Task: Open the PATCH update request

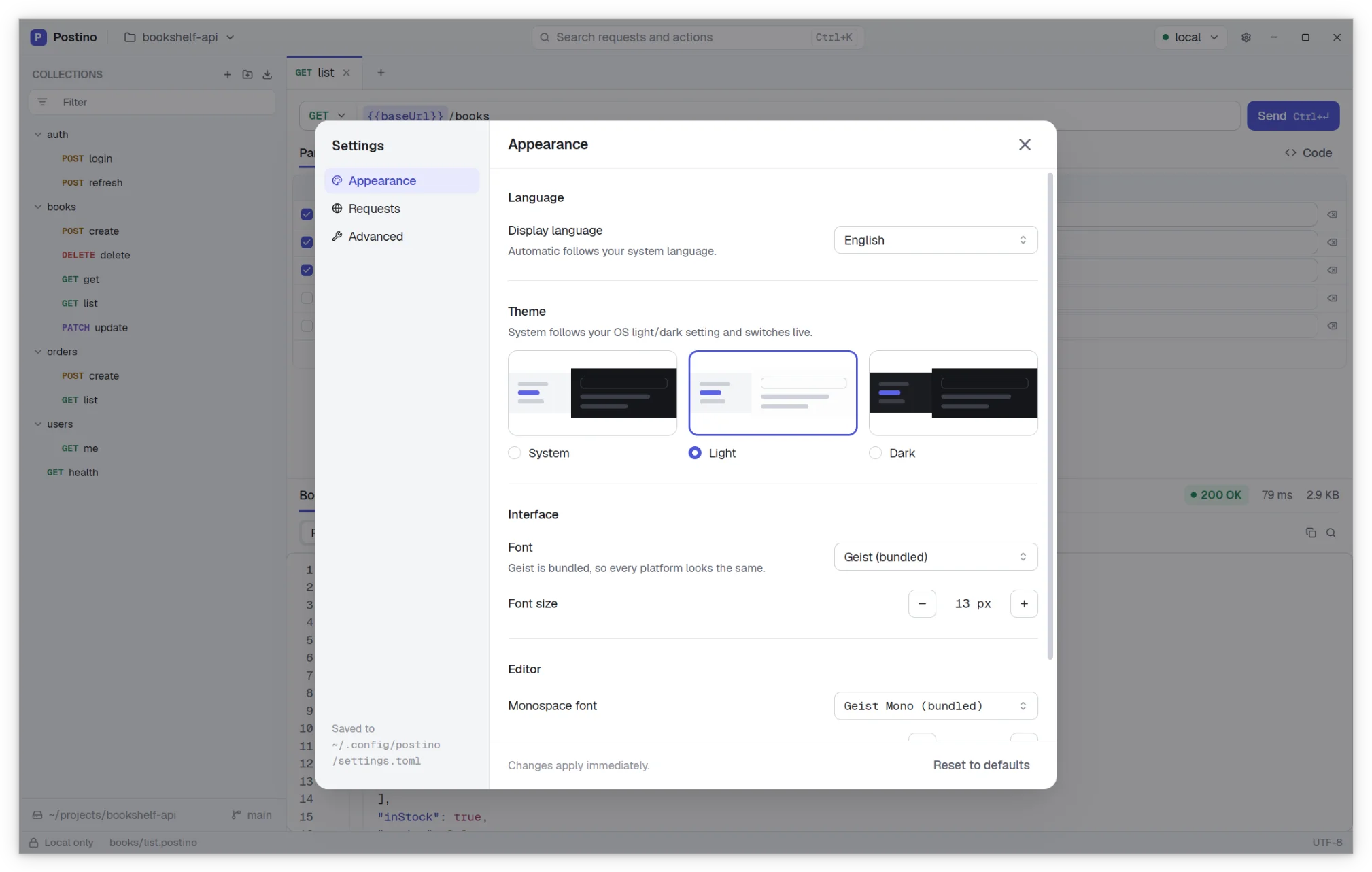Action: (95, 327)
